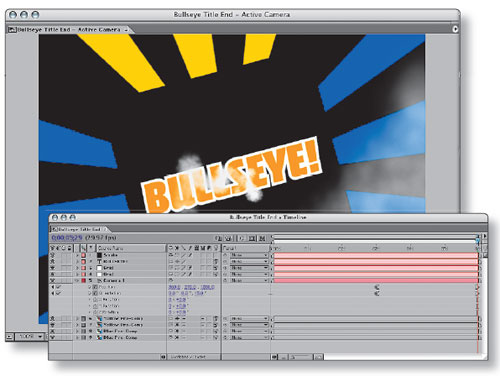Screen dimensions: 500x376
Task: Select the Bullseye Title End composition tab
Action: coord(68,30)
